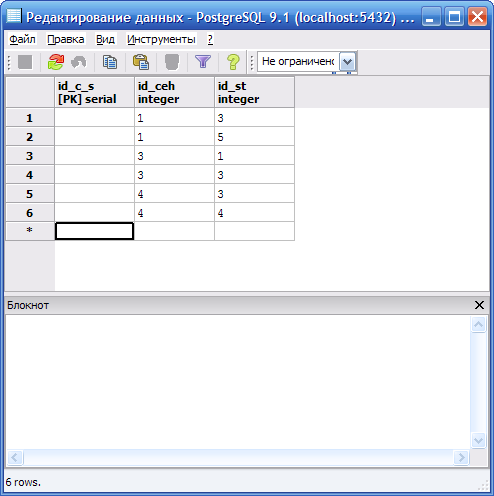Click the new row id_c_s input cell
494x496 pixels.
pos(94,231)
